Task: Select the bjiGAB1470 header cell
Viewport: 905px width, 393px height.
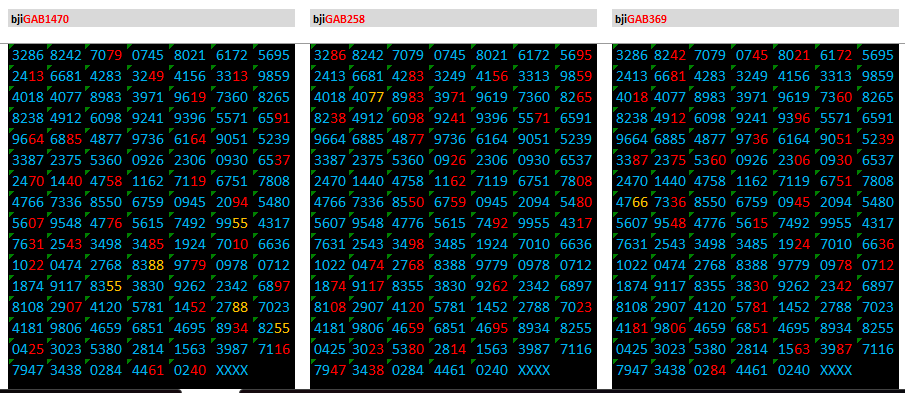Action: [x=152, y=18]
